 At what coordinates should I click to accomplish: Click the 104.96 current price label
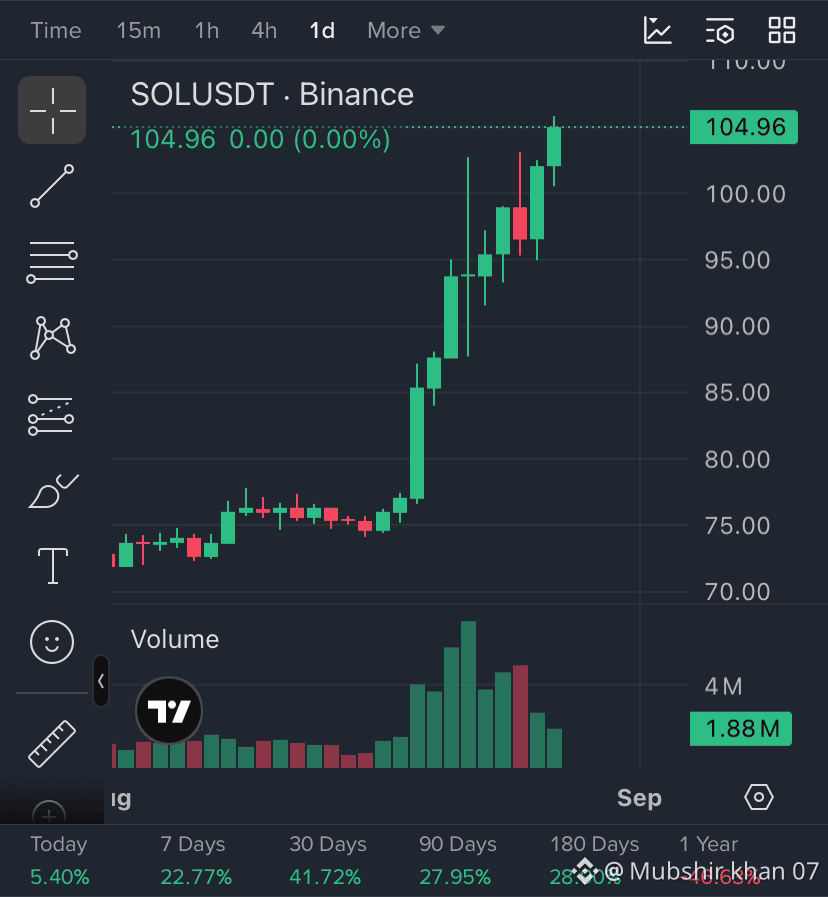[x=744, y=127]
